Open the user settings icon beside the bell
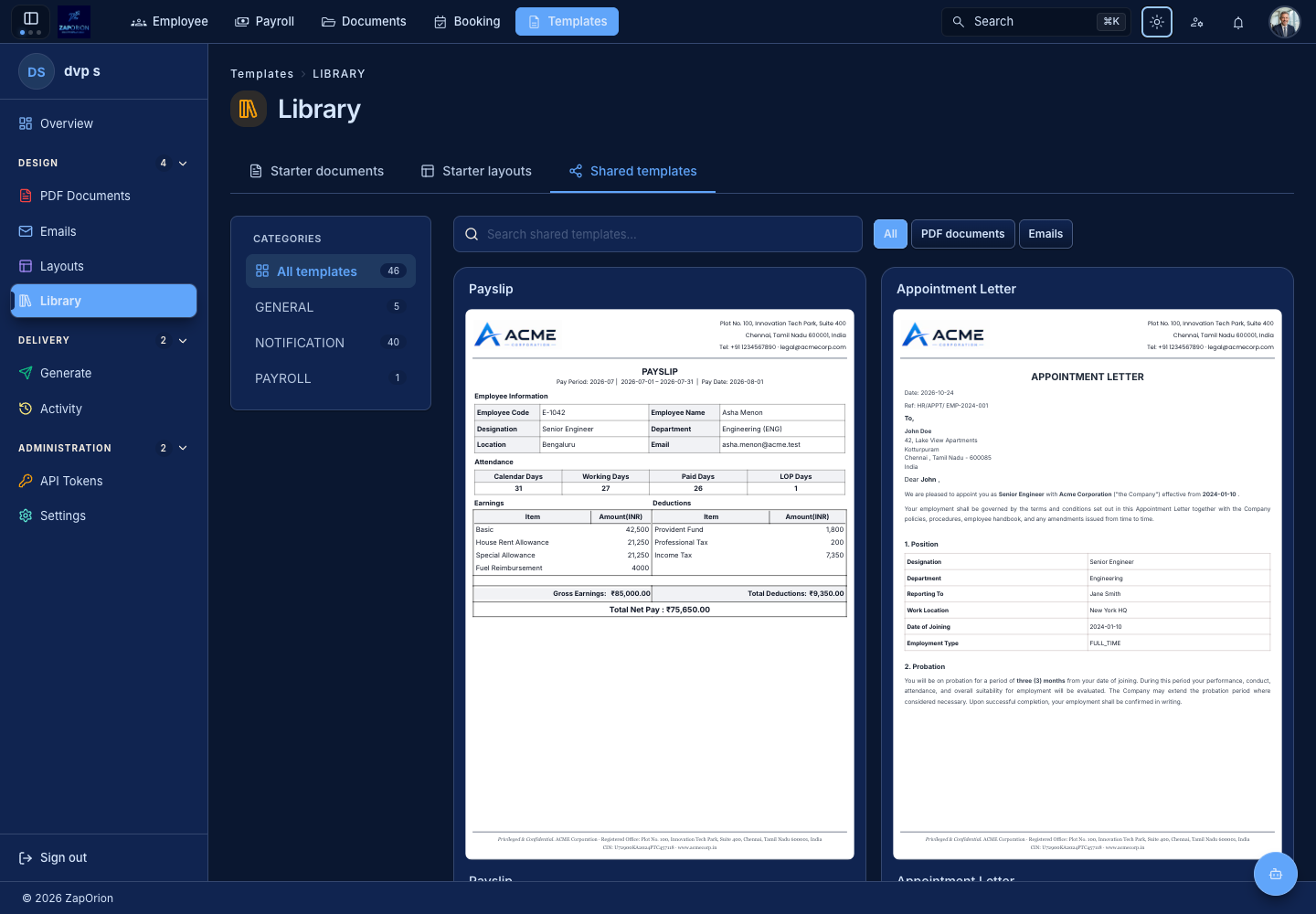The image size is (1316, 914). coord(1197,22)
